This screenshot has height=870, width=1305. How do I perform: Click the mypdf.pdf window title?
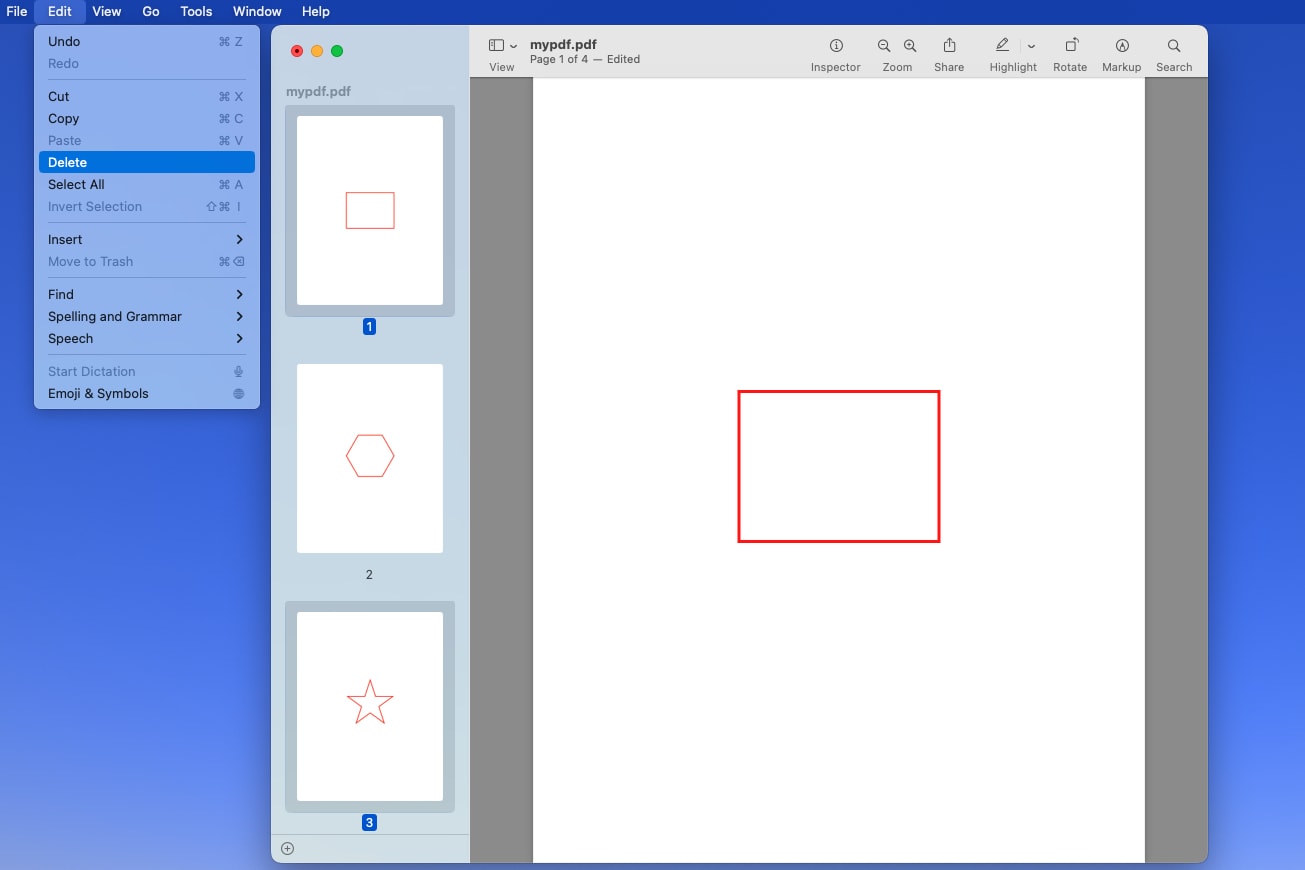tap(563, 44)
